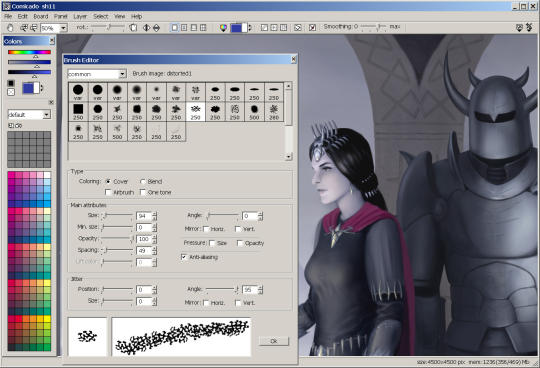Viewport: 540px width, 368px height.
Task: Open the 50% zoom level dropdown
Action: point(63,28)
